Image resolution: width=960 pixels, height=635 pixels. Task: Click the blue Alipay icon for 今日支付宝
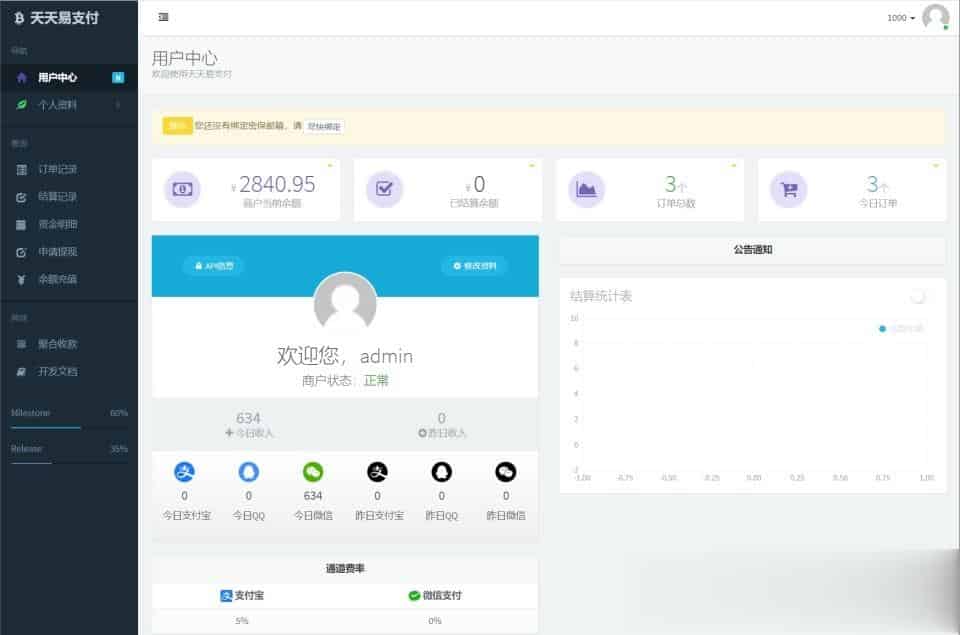[x=184, y=472]
